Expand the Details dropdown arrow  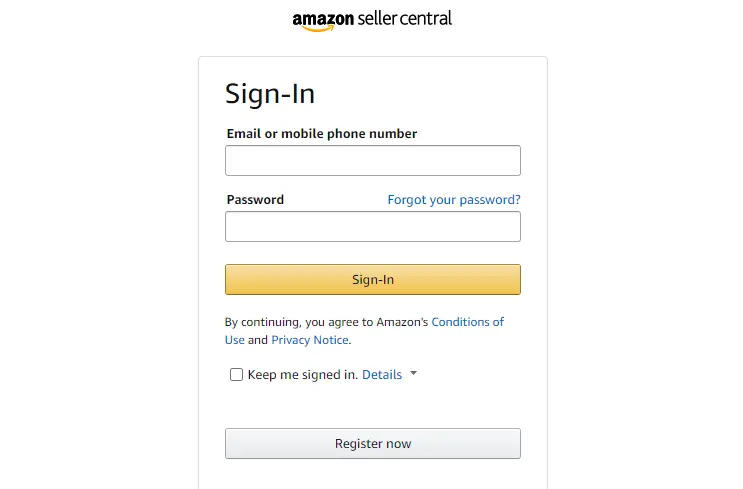(x=414, y=374)
